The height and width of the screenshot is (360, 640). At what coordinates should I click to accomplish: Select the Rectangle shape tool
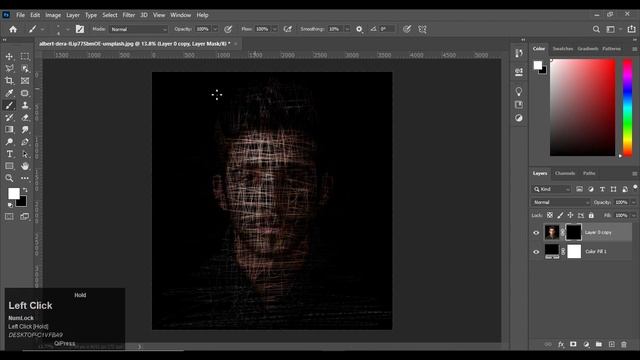9,166
